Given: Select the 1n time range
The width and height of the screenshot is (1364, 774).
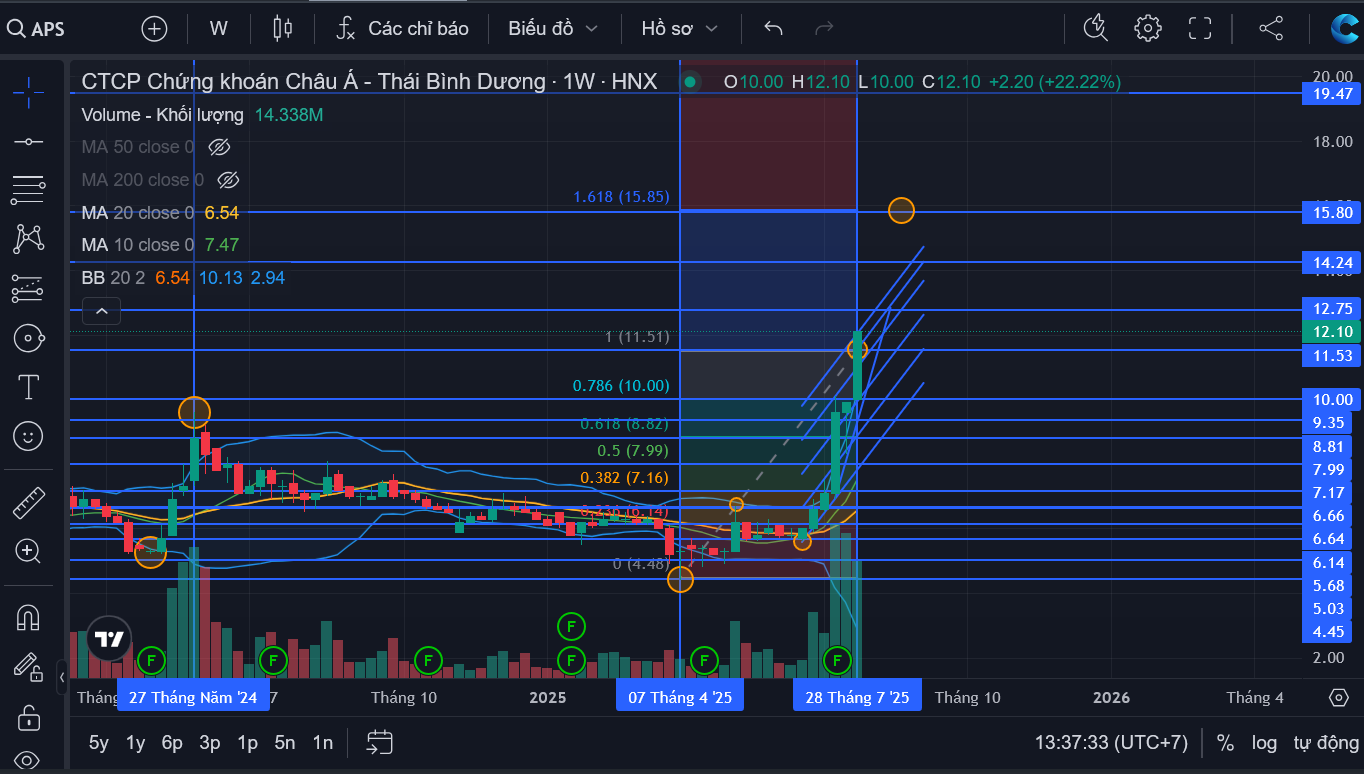Looking at the screenshot, I should coord(322,743).
